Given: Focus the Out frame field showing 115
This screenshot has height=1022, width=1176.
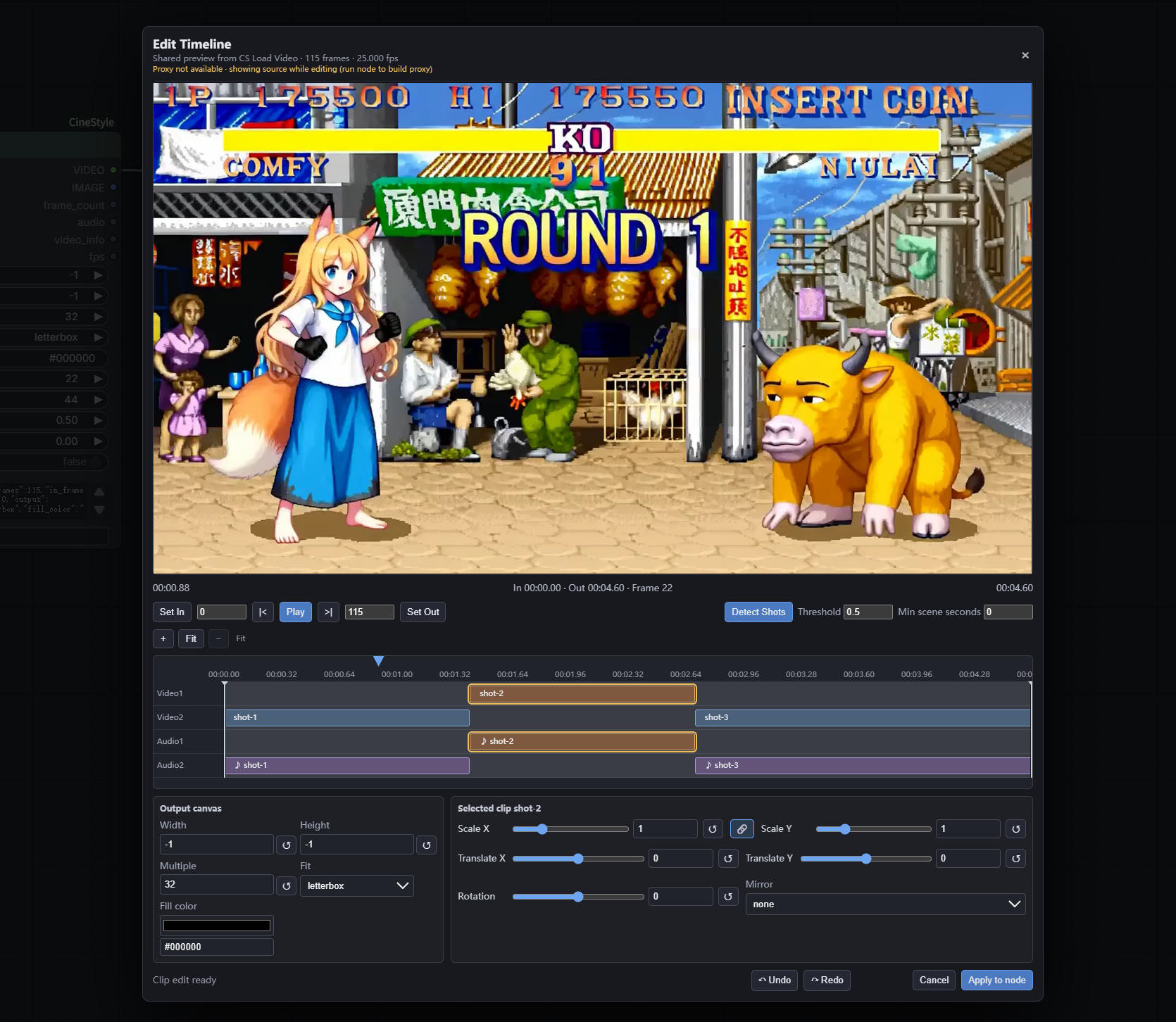Looking at the screenshot, I should (x=369, y=612).
